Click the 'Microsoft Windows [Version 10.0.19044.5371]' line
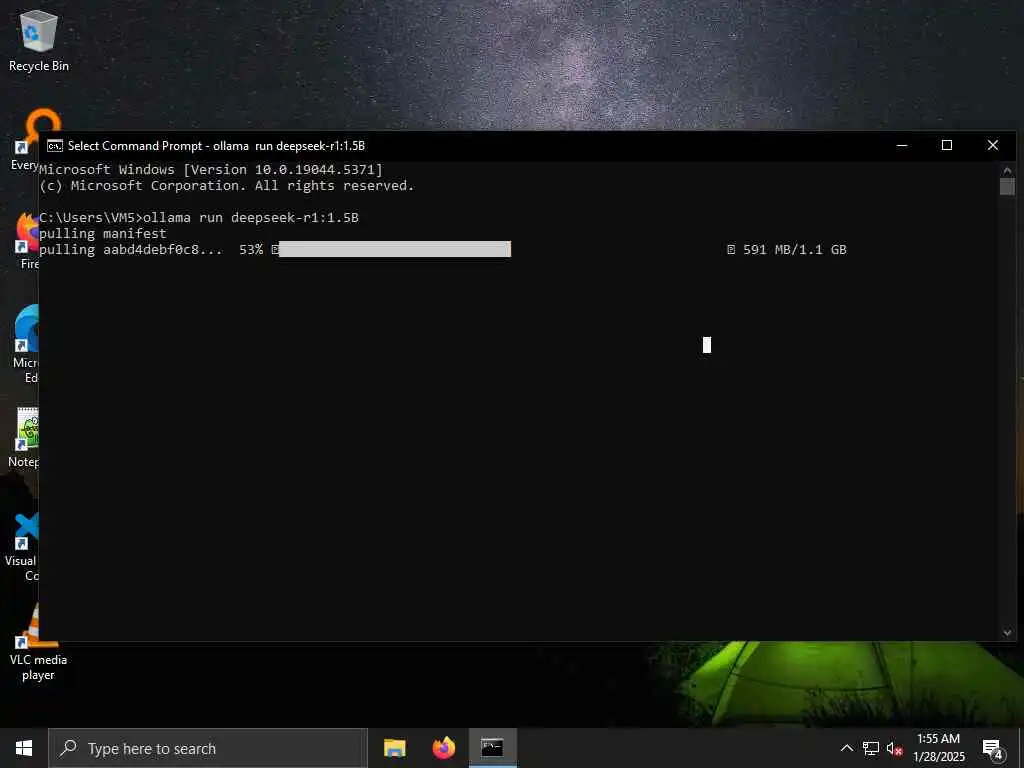The width and height of the screenshot is (1024, 768). (211, 169)
